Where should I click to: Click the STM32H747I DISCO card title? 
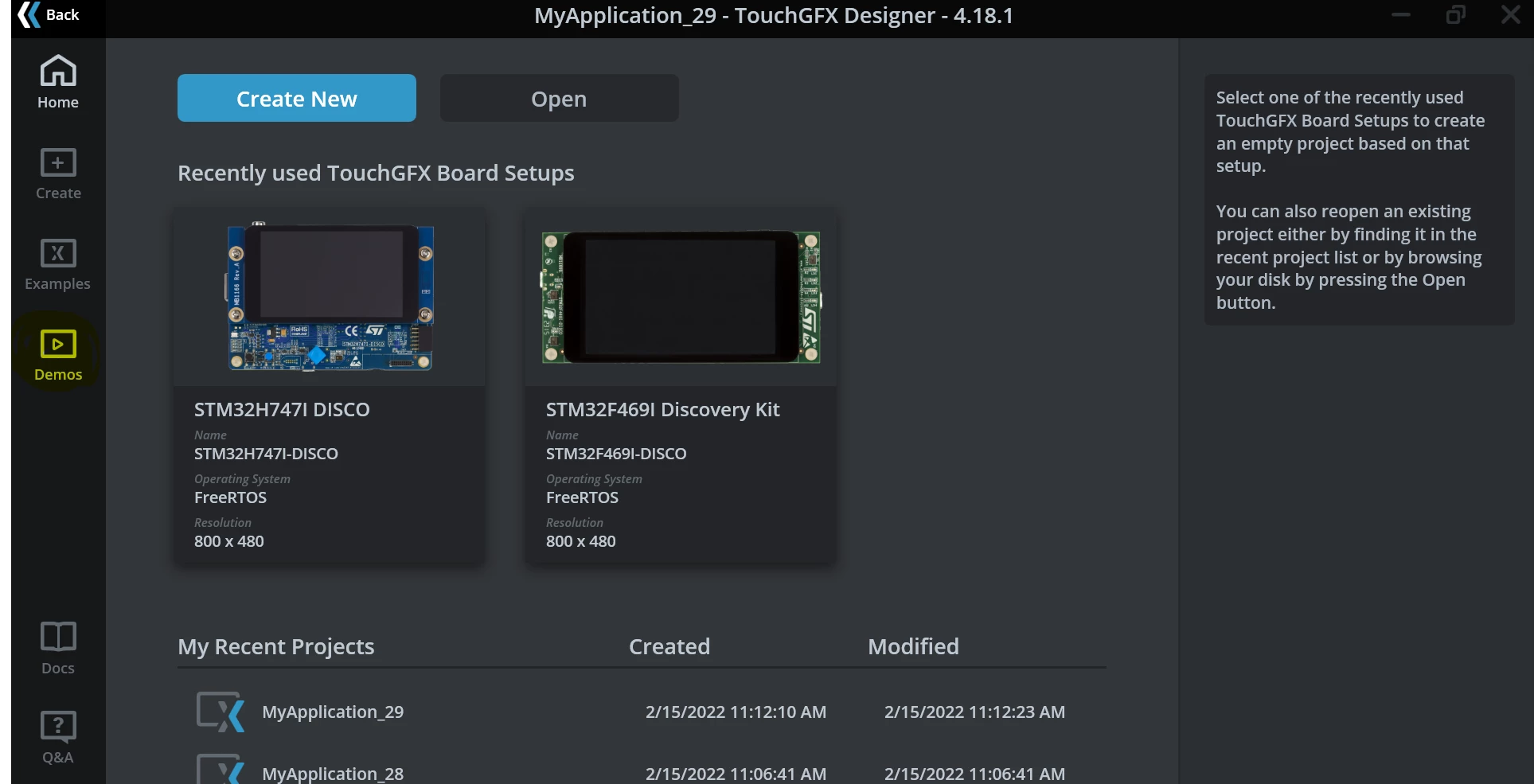click(282, 409)
